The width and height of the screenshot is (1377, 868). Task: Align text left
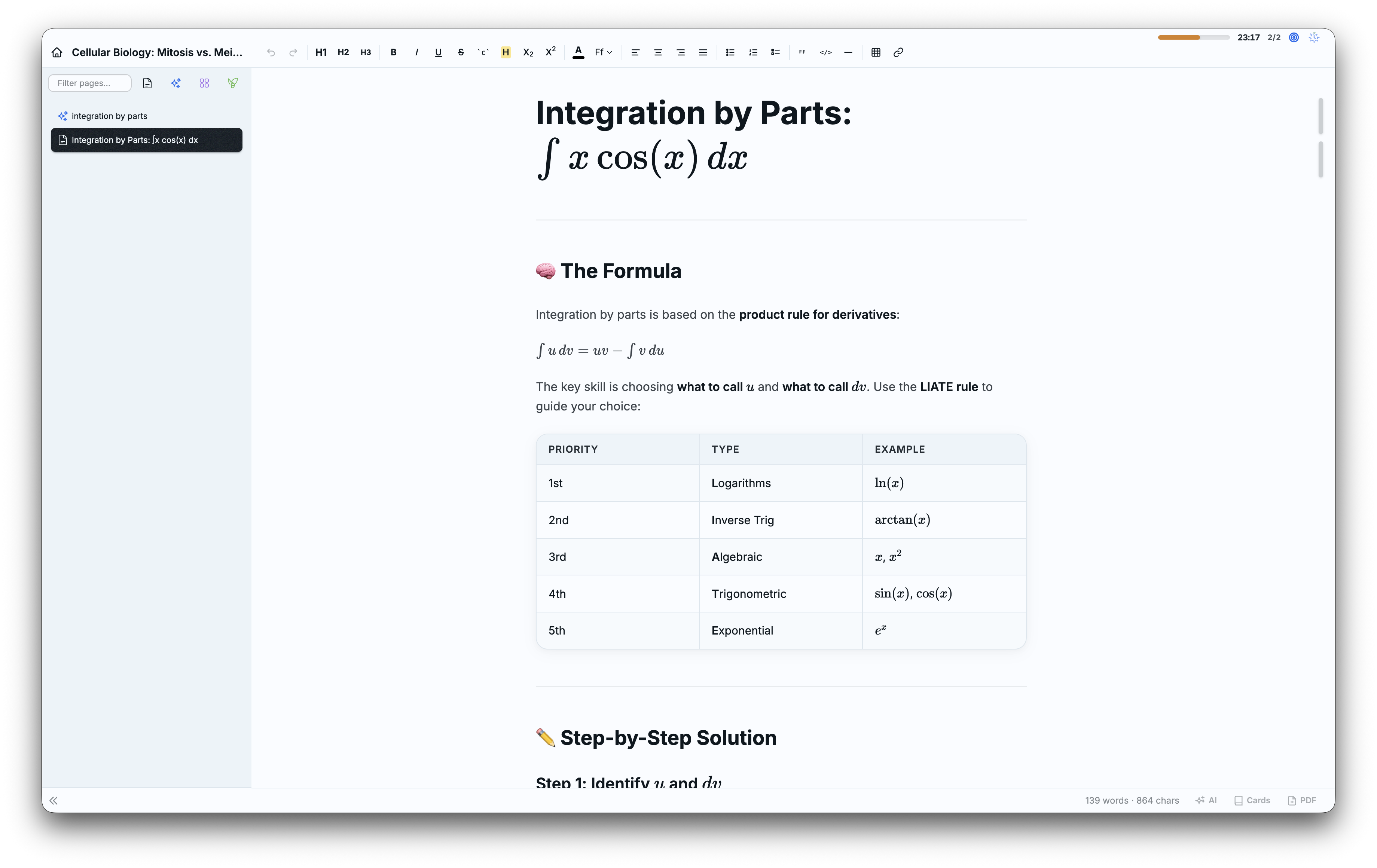[635, 52]
